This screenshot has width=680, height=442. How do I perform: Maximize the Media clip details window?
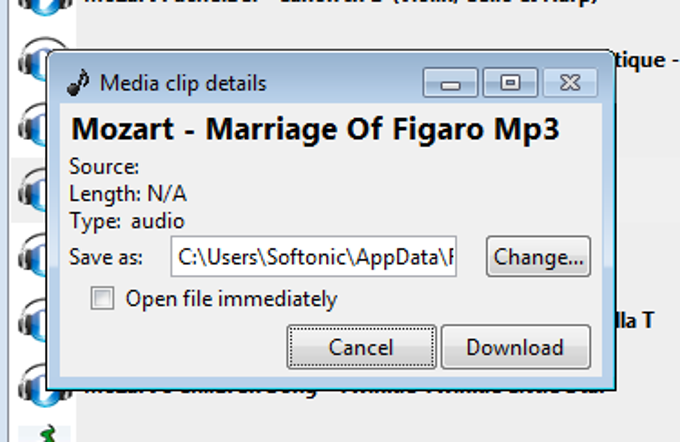[510, 82]
